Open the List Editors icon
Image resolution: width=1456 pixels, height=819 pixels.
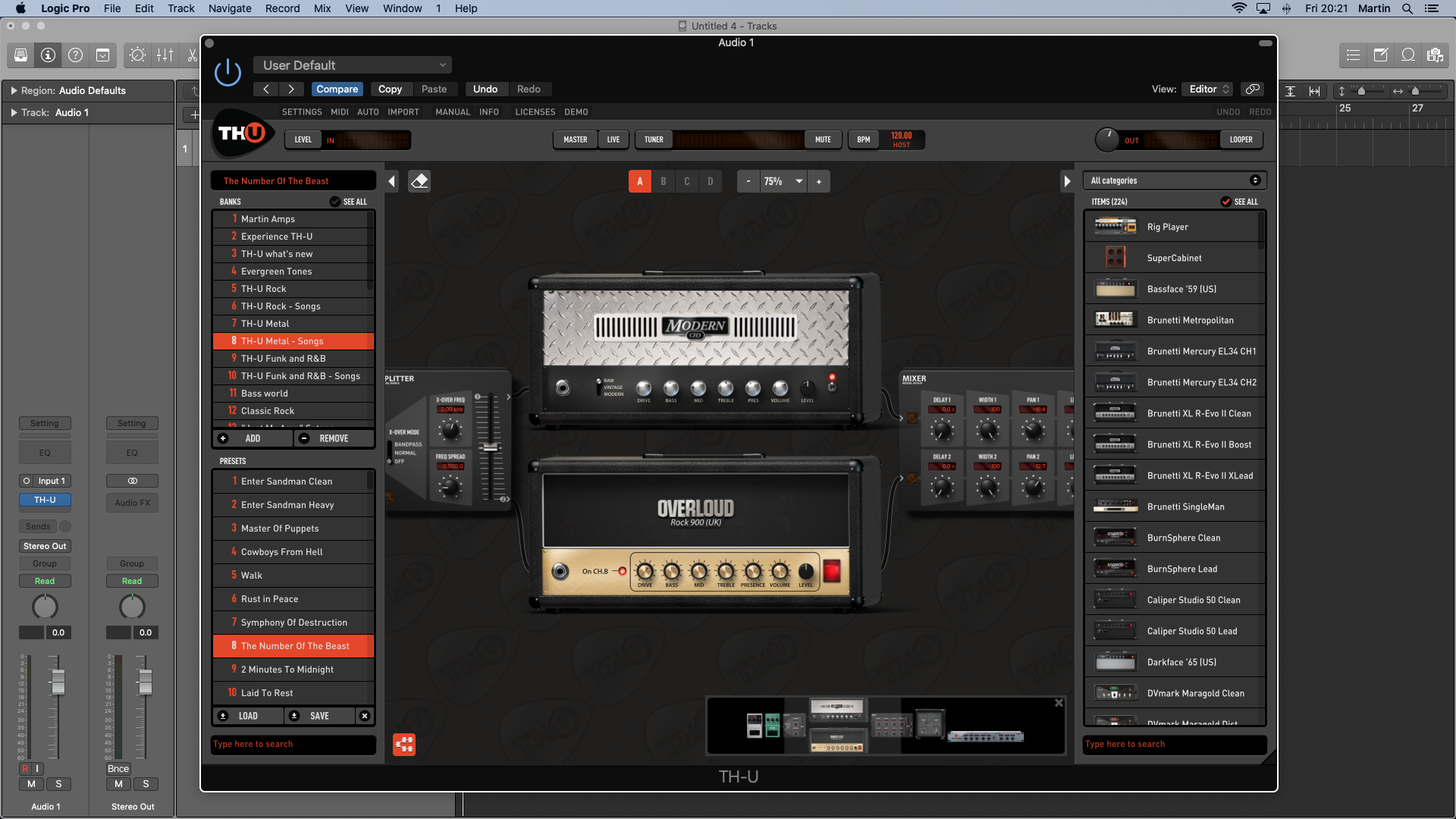(1353, 55)
